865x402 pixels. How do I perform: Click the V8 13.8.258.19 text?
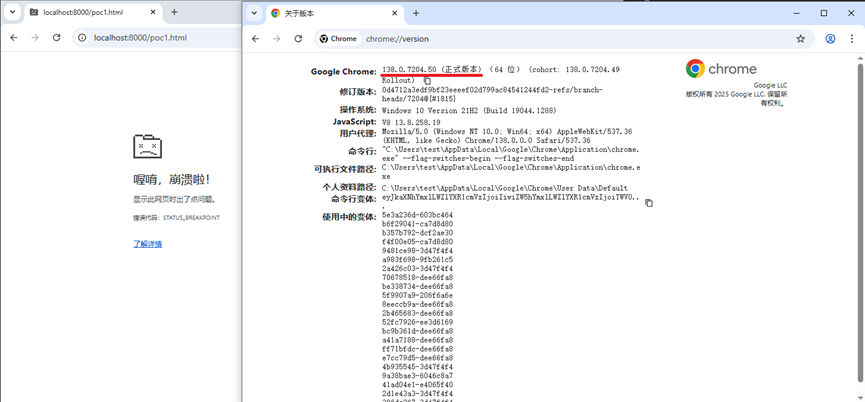(411, 122)
